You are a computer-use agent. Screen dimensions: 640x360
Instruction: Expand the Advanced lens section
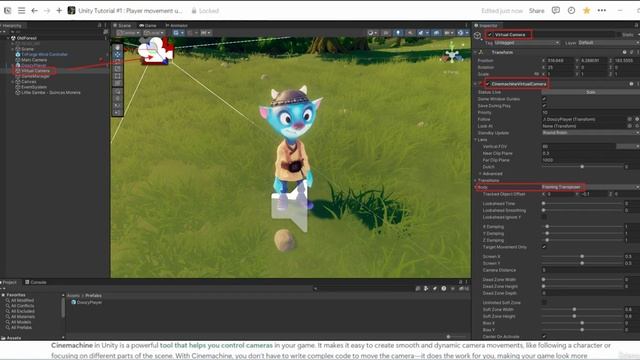(x=480, y=173)
